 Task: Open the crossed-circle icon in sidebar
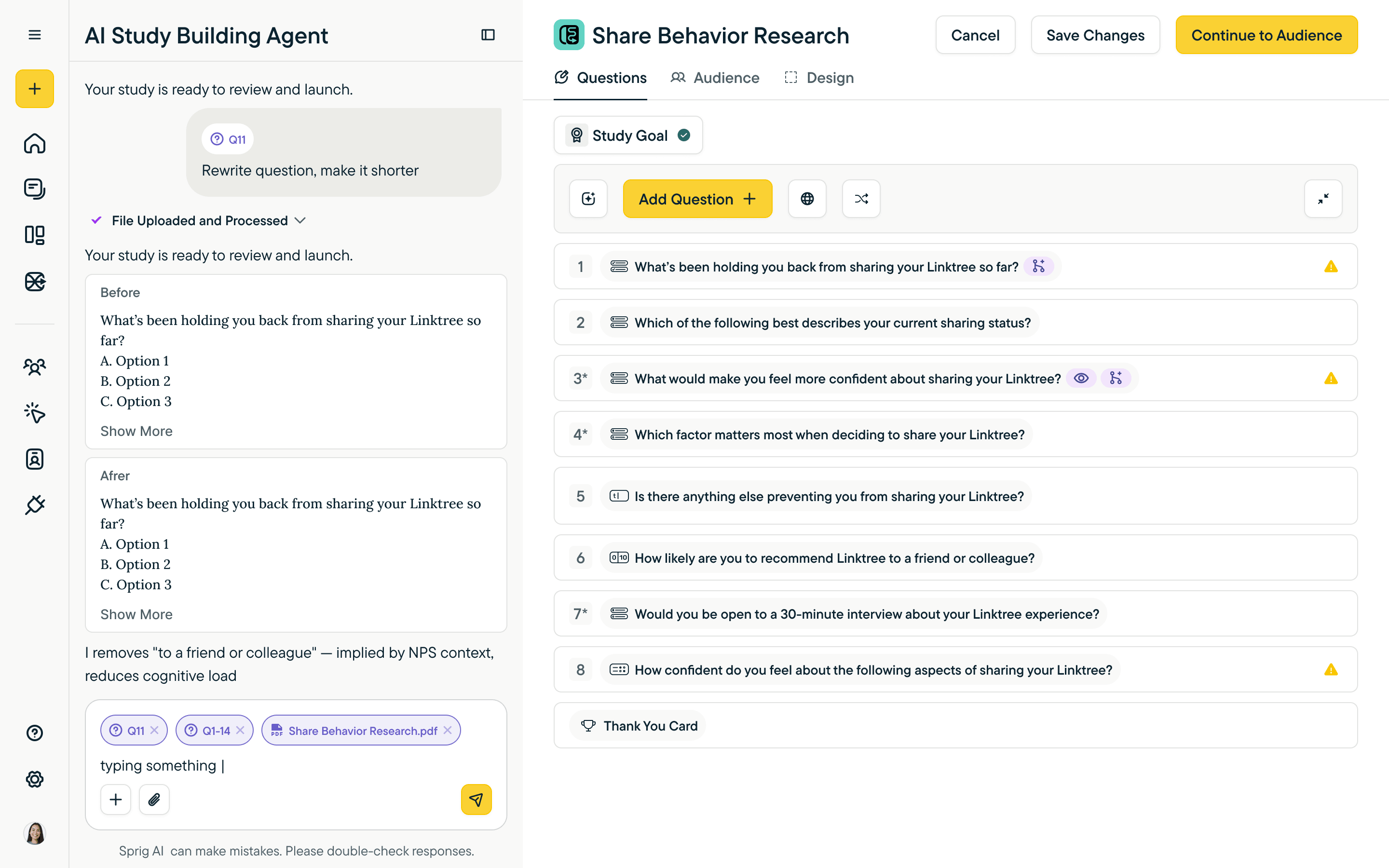[x=34, y=281]
